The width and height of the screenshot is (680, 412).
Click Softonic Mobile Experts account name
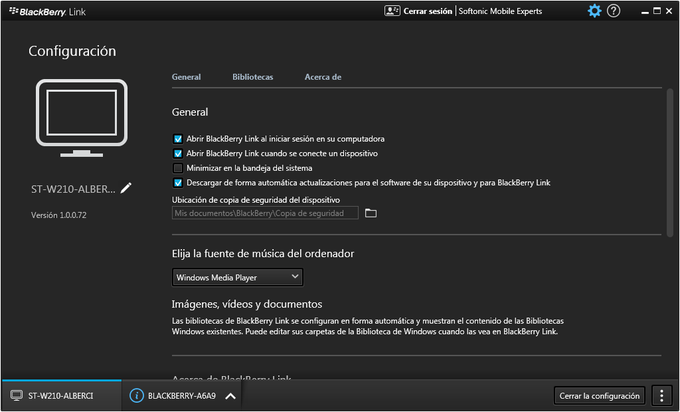[x=500, y=11]
